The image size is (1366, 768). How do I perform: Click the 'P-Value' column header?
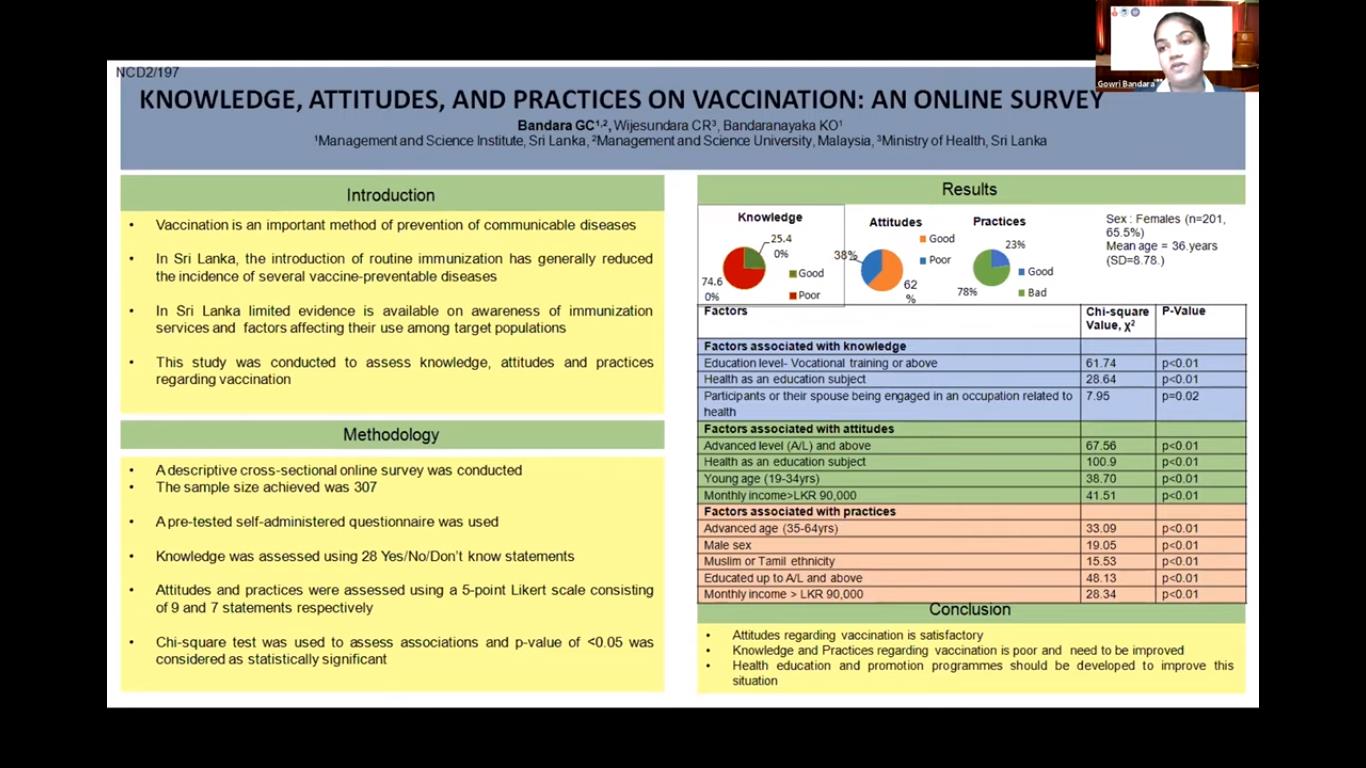1183,311
